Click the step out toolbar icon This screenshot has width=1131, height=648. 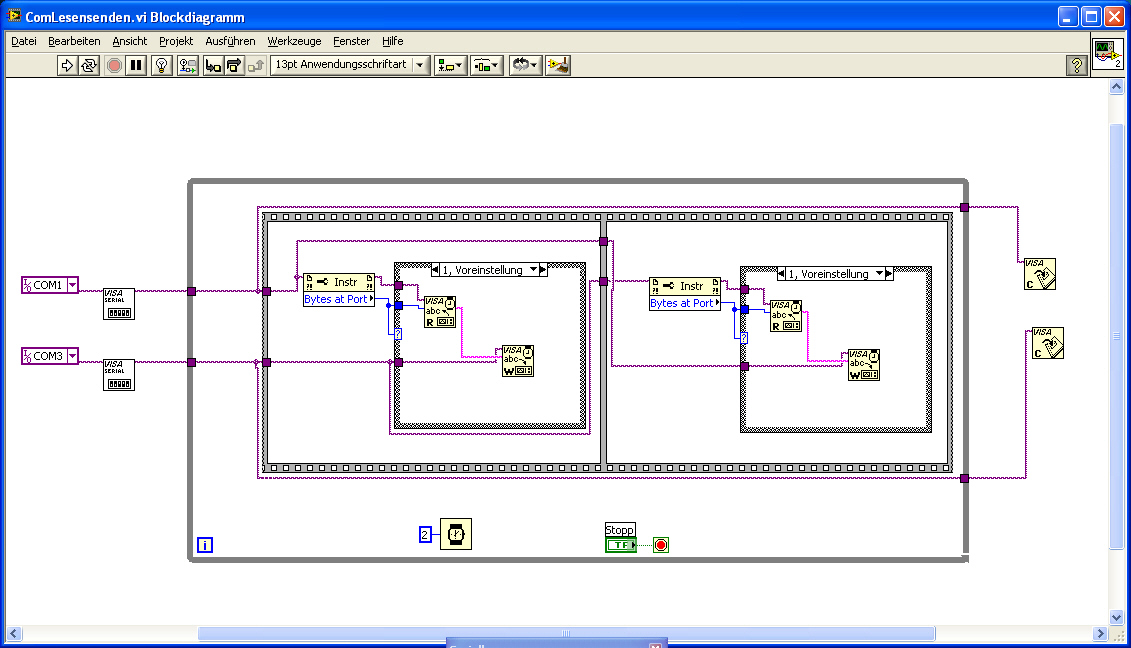pos(256,66)
